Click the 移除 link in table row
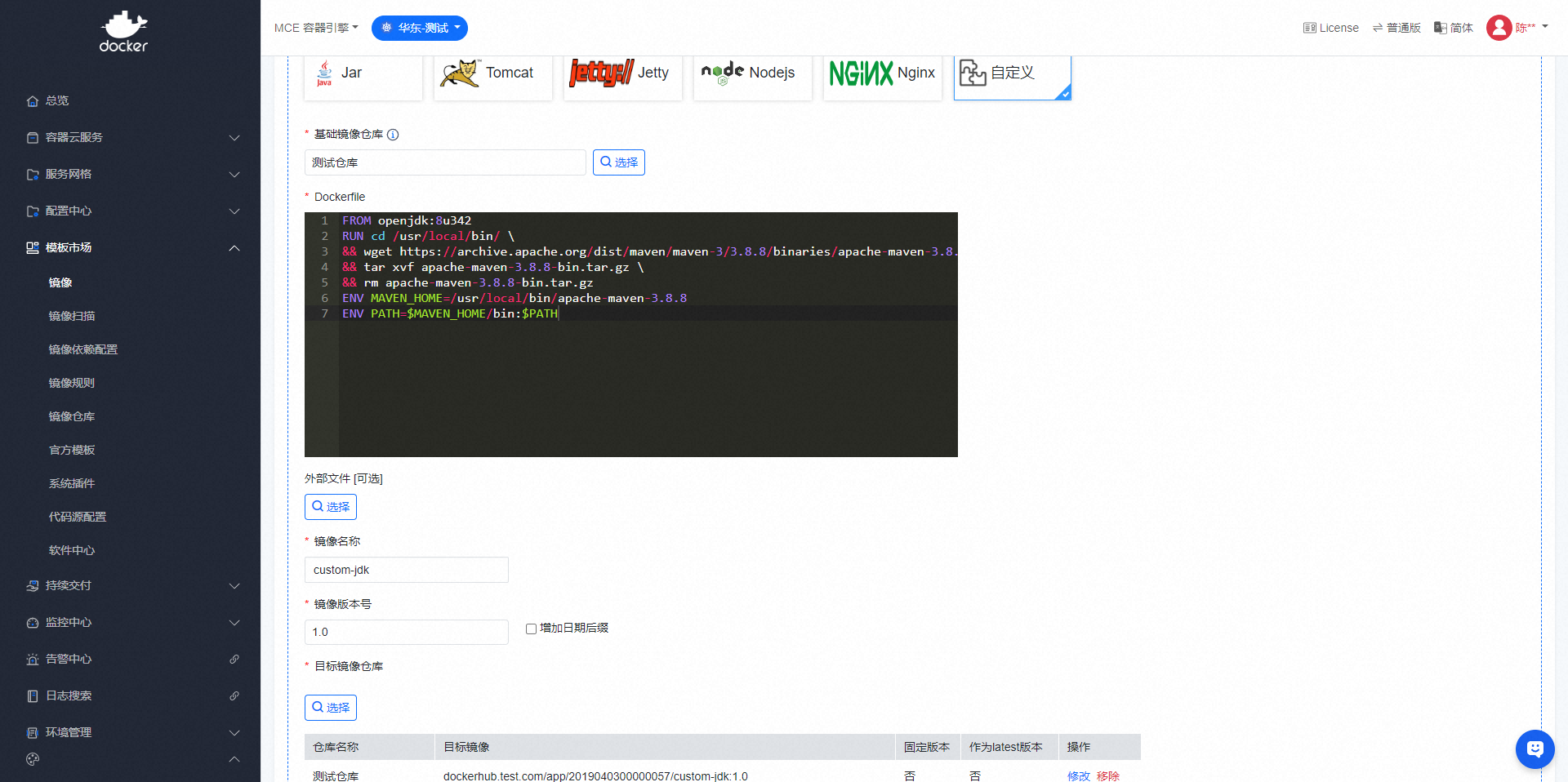This screenshot has width=1568, height=782. click(x=1107, y=775)
